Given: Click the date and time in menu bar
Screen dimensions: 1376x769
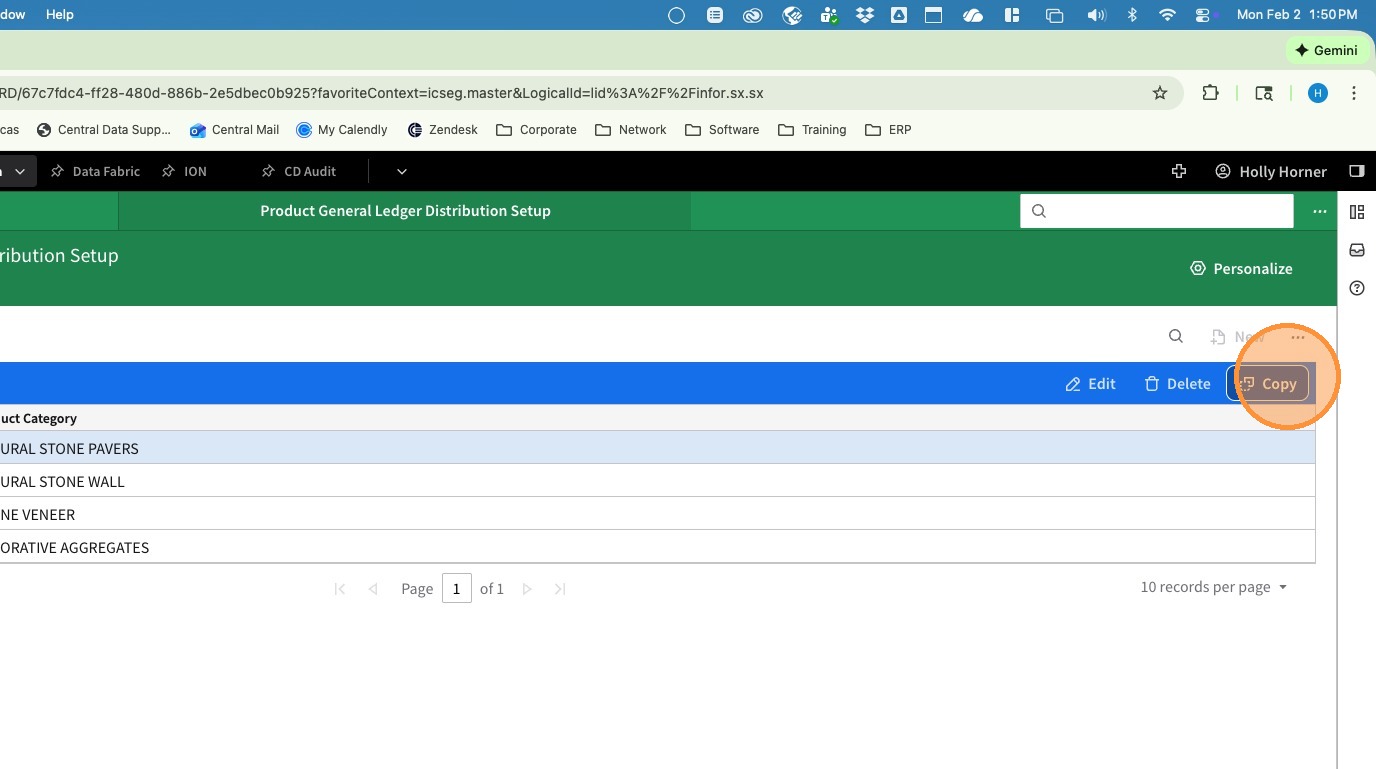Looking at the screenshot, I should 1297,15.
